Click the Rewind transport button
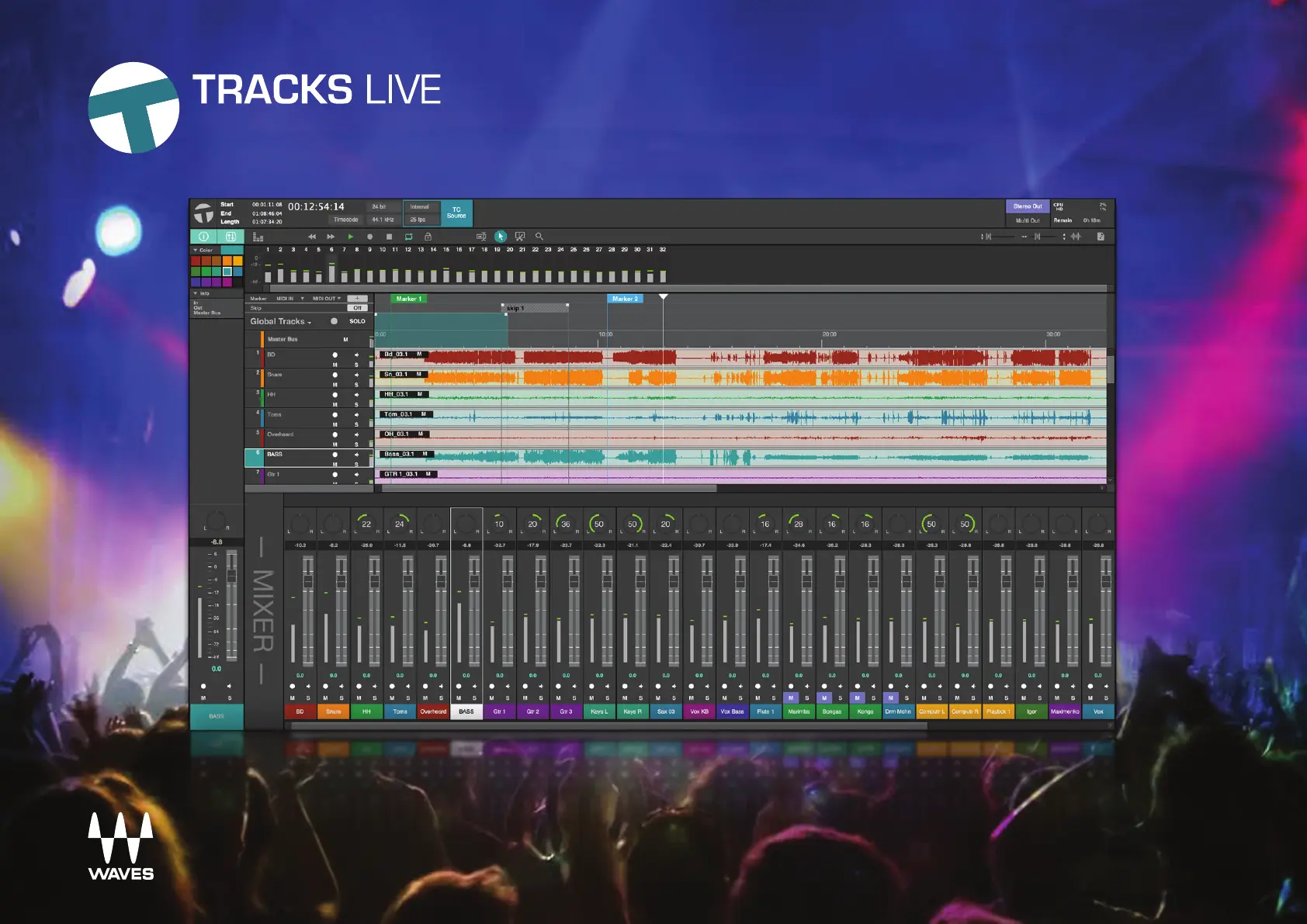Viewport: 1307px width, 924px height. pyautogui.click(x=312, y=237)
